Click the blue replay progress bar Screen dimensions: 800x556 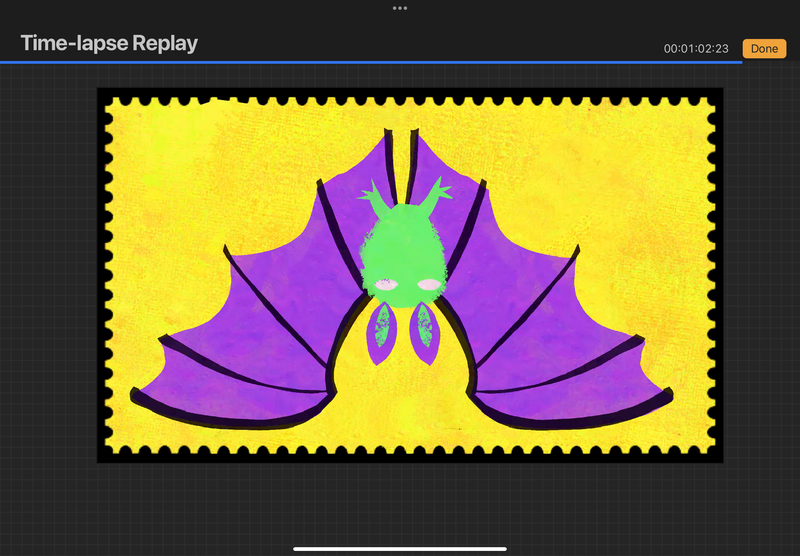[x=370, y=62]
